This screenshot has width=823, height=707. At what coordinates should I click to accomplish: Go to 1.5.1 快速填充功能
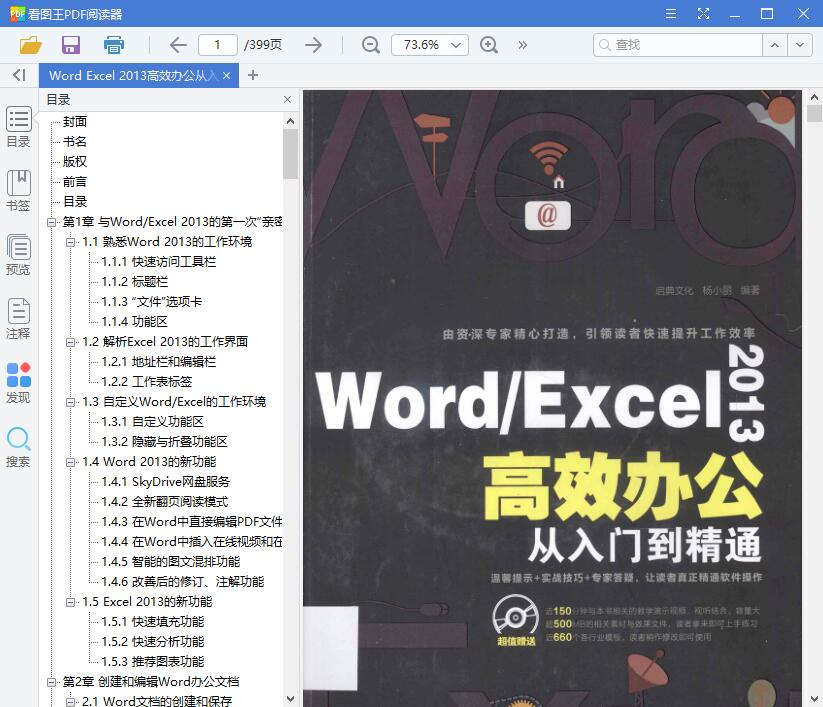point(152,622)
